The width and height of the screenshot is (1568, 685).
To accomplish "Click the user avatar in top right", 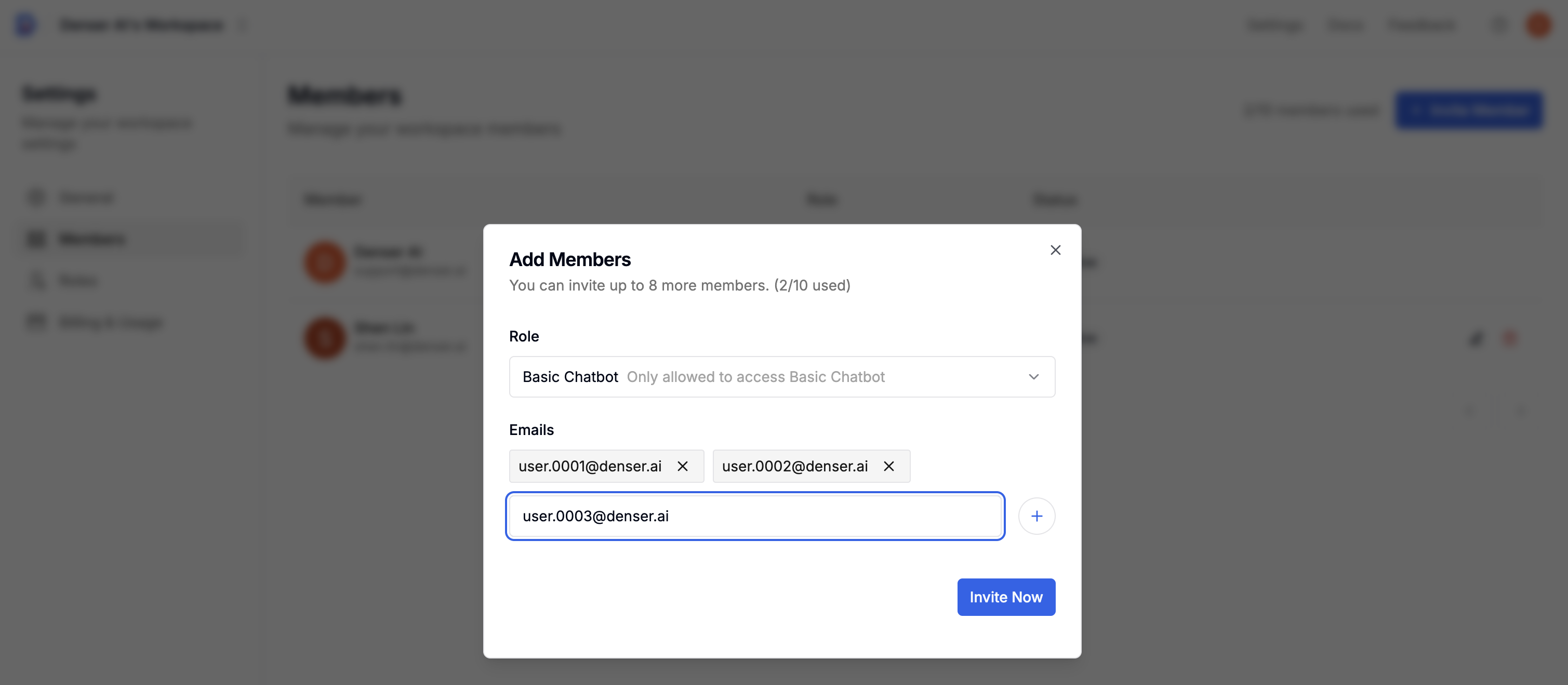I will [1538, 25].
